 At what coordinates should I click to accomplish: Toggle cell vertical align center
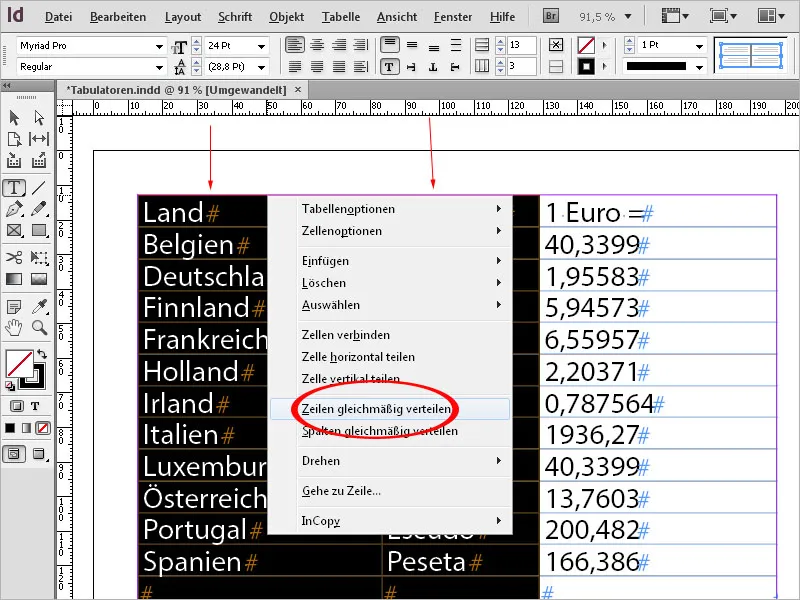click(x=412, y=45)
